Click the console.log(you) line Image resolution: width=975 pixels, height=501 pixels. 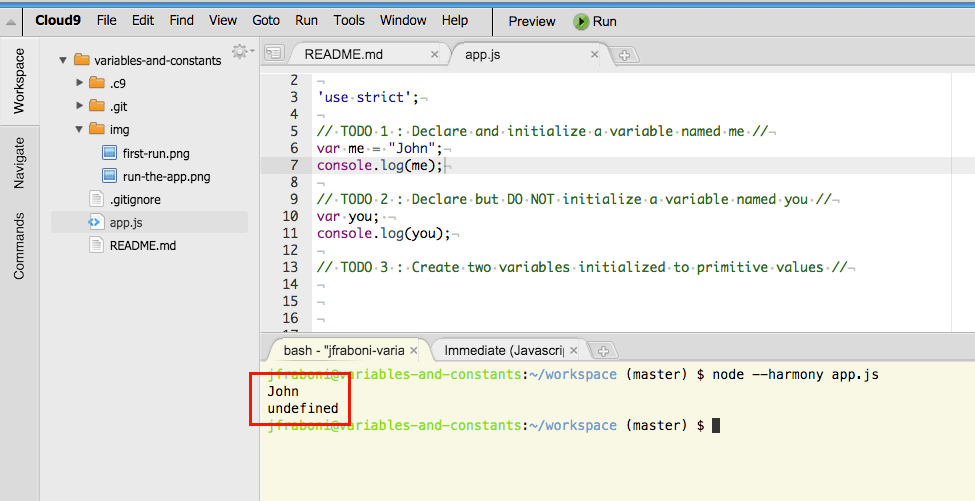tap(383, 233)
